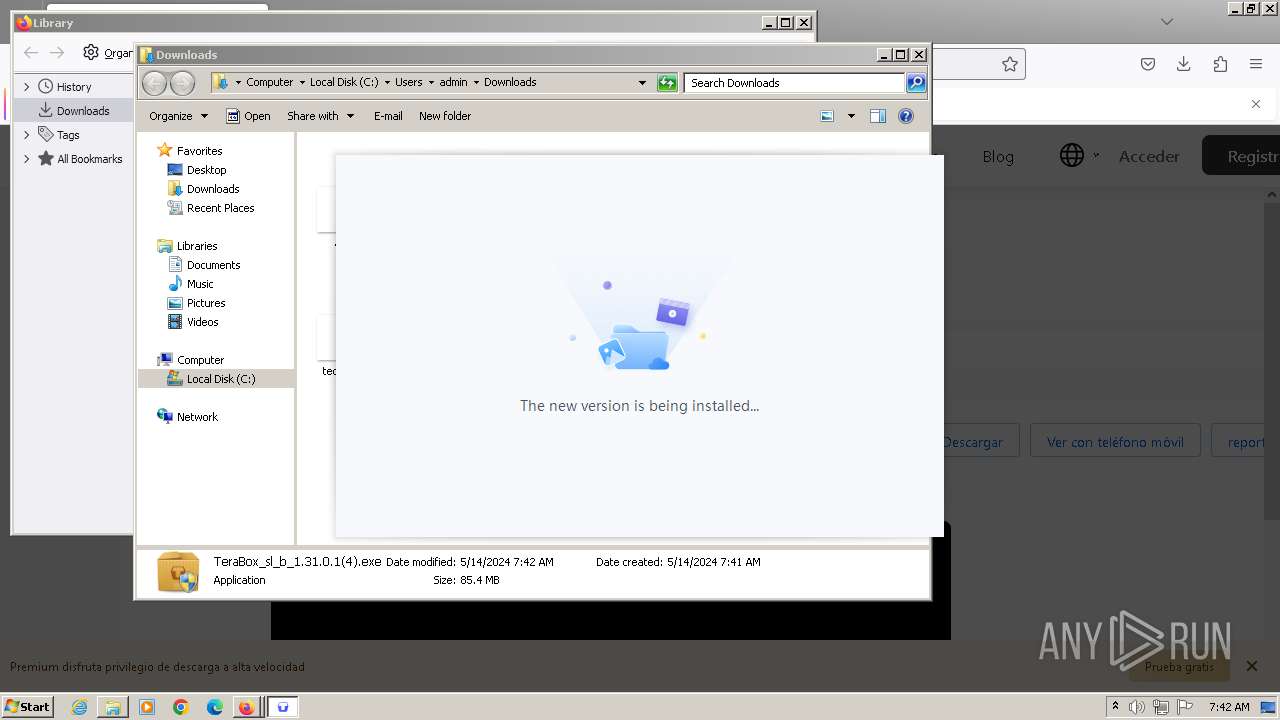
Task: Click the Firefox bookmark star icon
Action: (1010, 64)
